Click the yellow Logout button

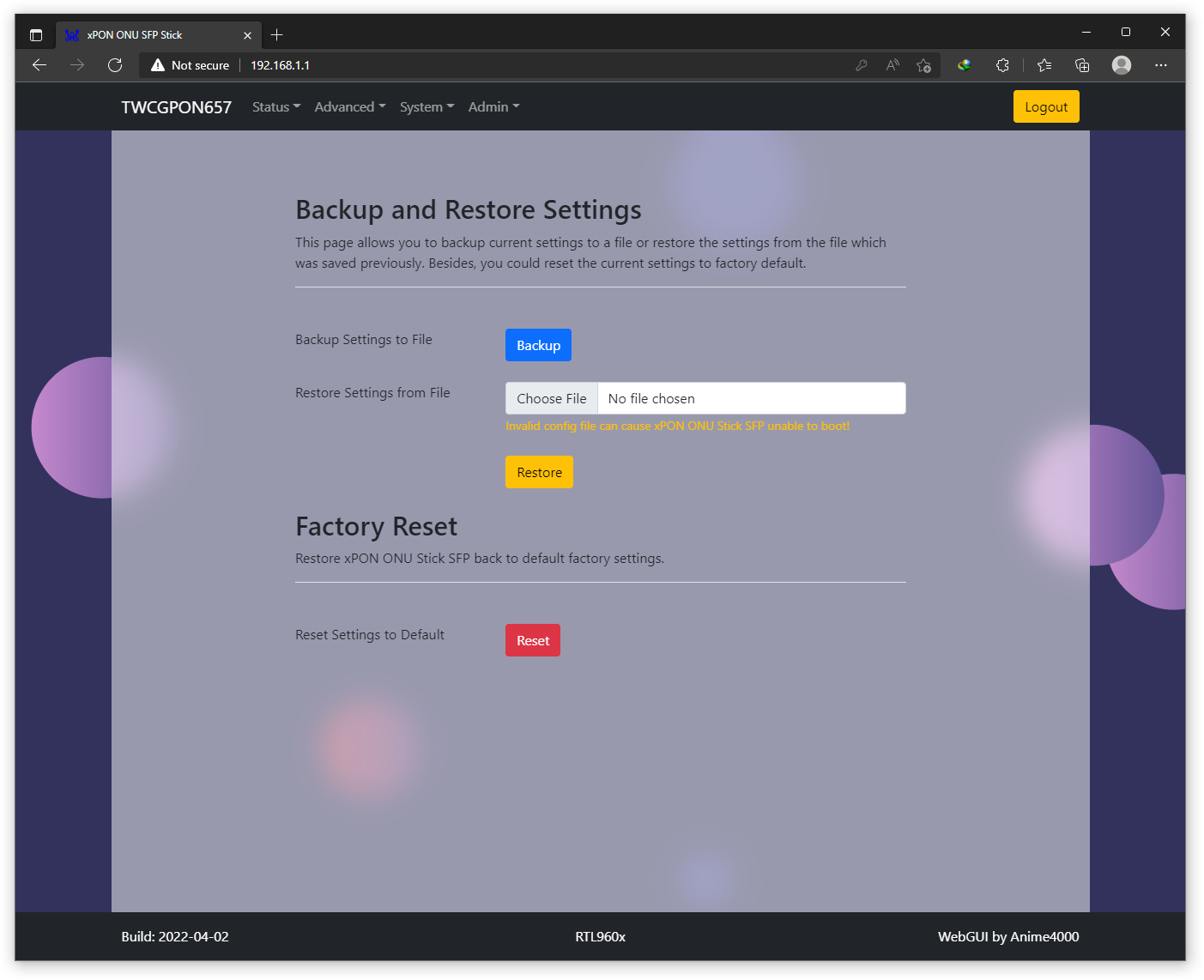pos(1046,106)
